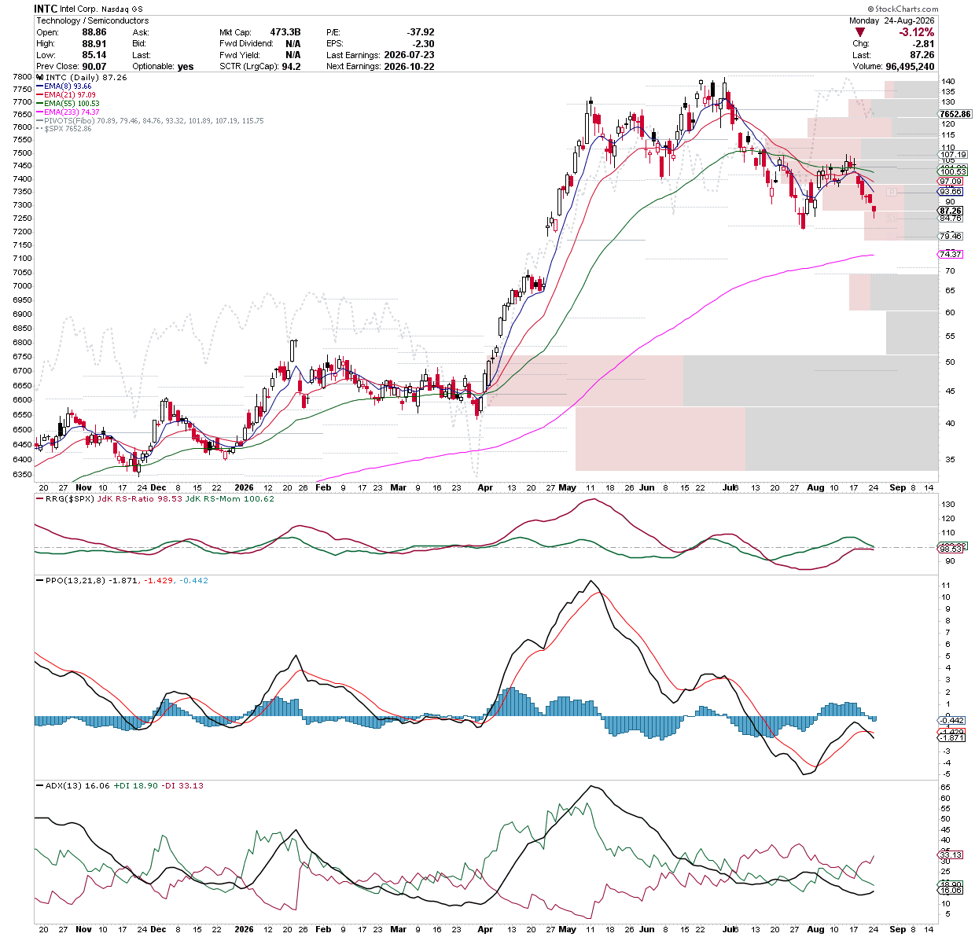Click the EMA(233) 74.37 legend entry
The height and width of the screenshot is (937, 975).
[68, 113]
